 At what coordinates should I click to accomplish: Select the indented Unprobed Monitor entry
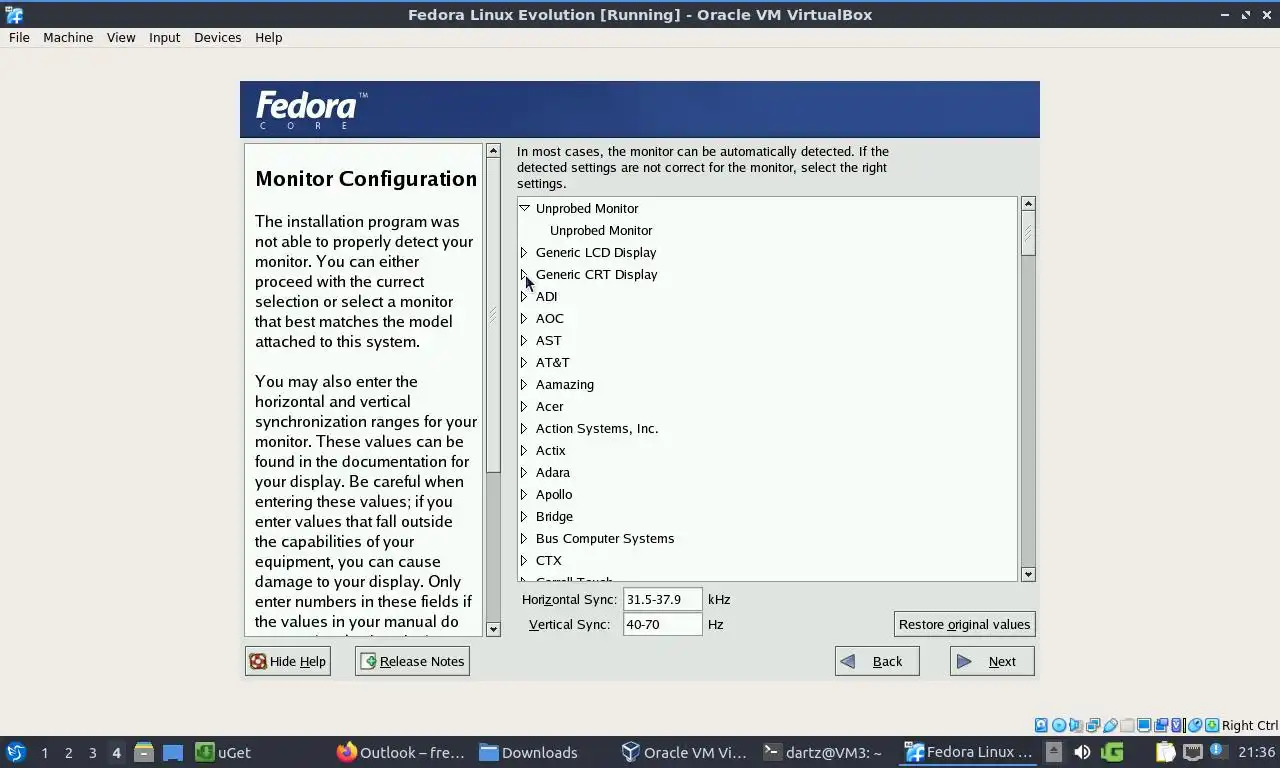pyautogui.click(x=601, y=230)
